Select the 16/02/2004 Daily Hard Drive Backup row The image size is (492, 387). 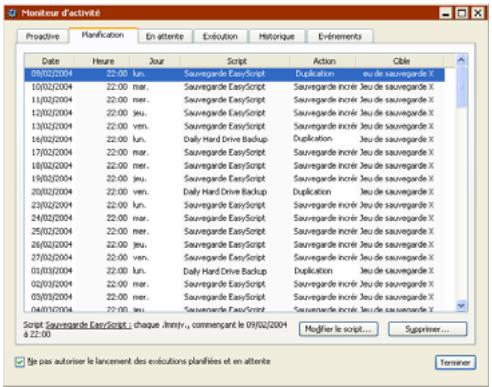pos(234,139)
